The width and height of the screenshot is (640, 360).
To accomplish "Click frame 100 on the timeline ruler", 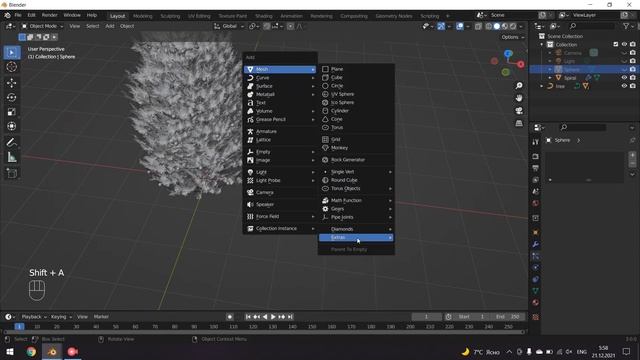I will [213, 327].
